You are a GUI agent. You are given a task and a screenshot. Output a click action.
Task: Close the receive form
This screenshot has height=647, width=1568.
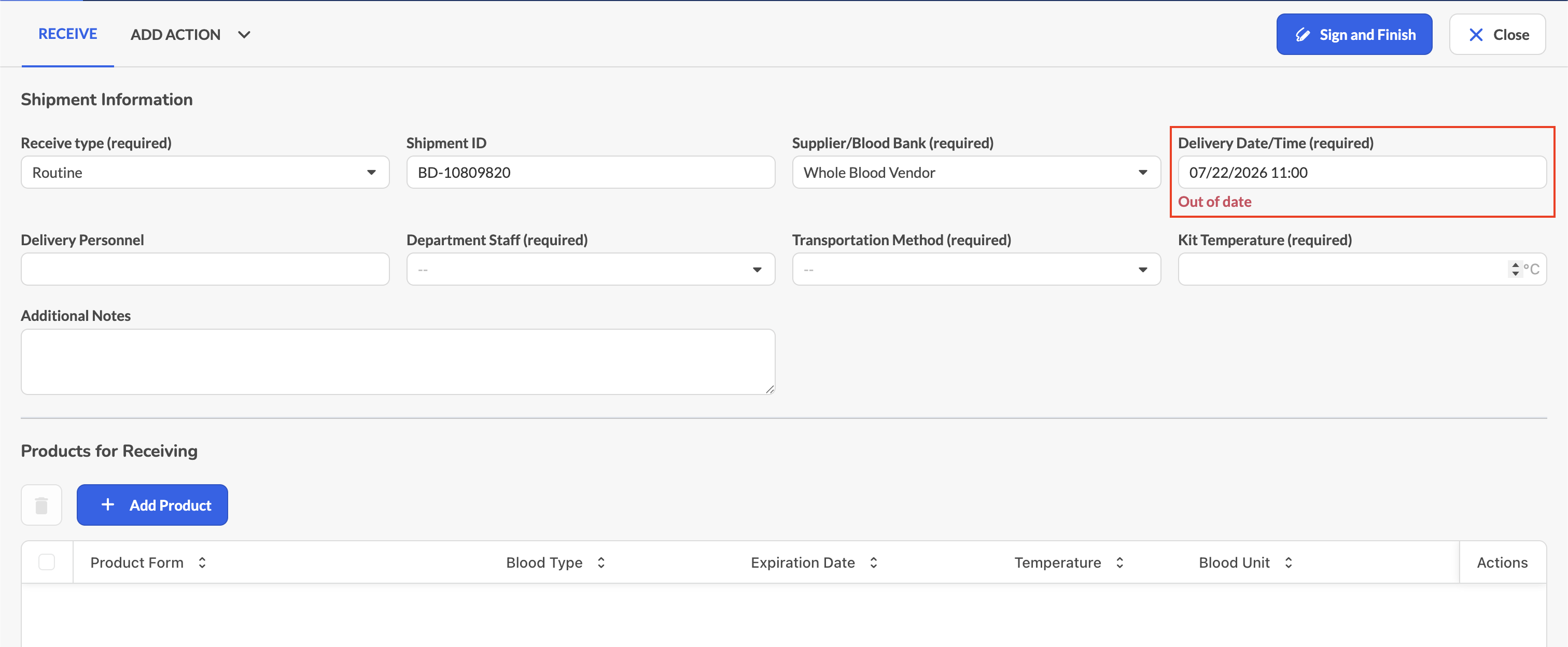(1497, 35)
